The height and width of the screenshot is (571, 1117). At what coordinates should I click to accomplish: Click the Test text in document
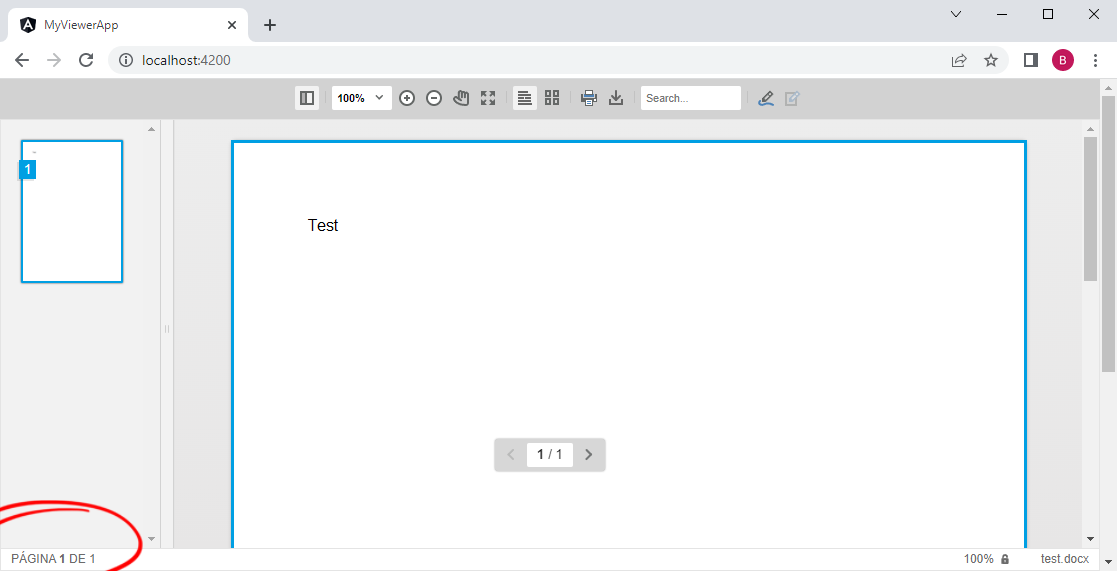coord(323,225)
